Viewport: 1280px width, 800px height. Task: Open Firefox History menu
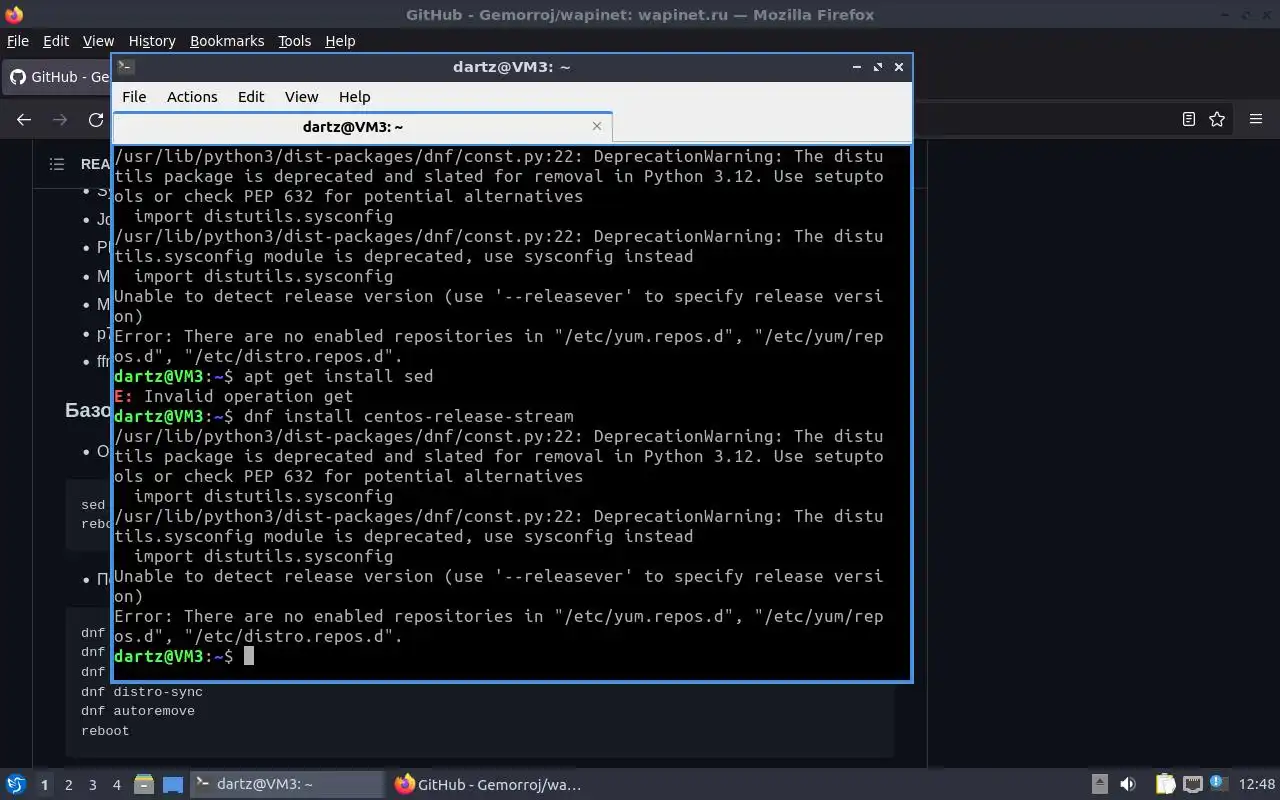(152, 41)
